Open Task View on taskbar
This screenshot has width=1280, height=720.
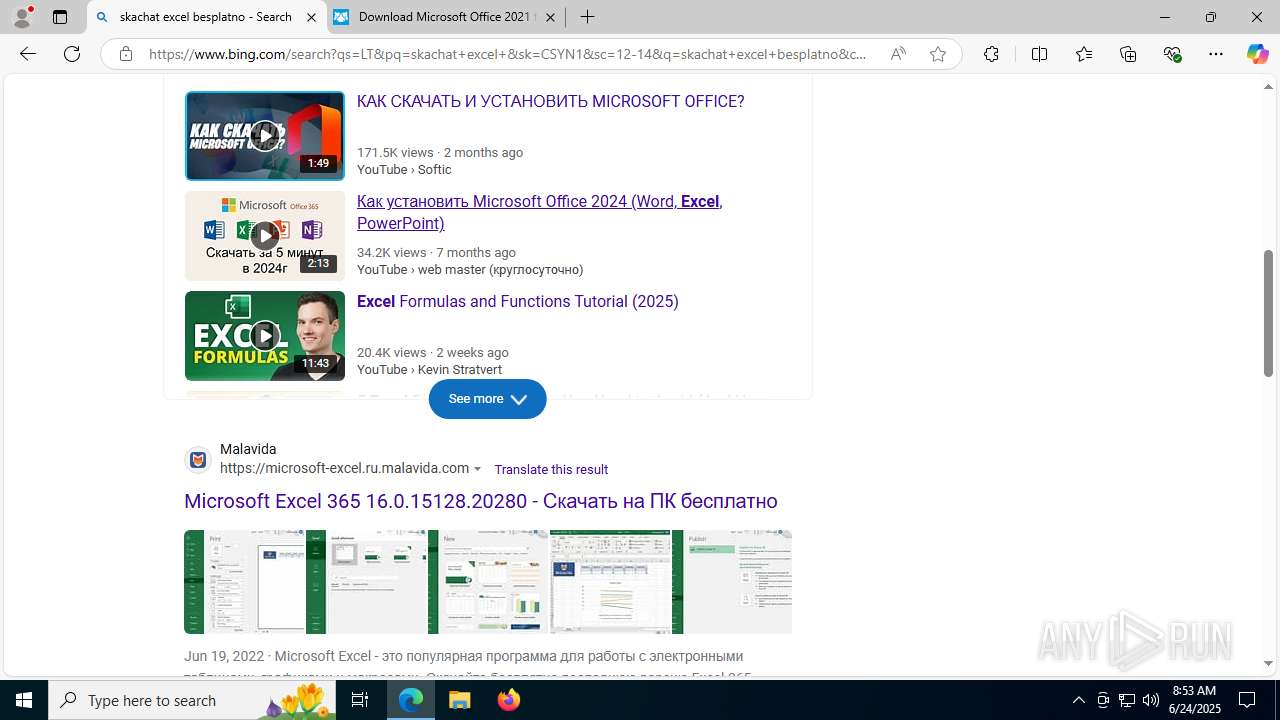(x=361, y=700)
